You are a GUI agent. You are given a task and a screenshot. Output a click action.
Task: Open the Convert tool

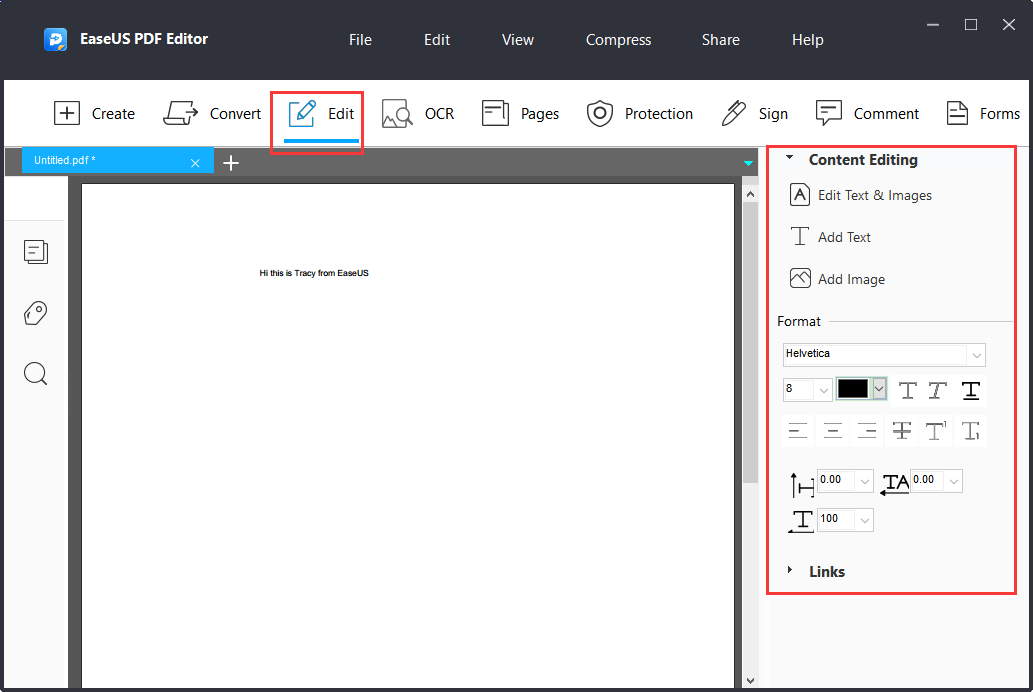point(212,113)
